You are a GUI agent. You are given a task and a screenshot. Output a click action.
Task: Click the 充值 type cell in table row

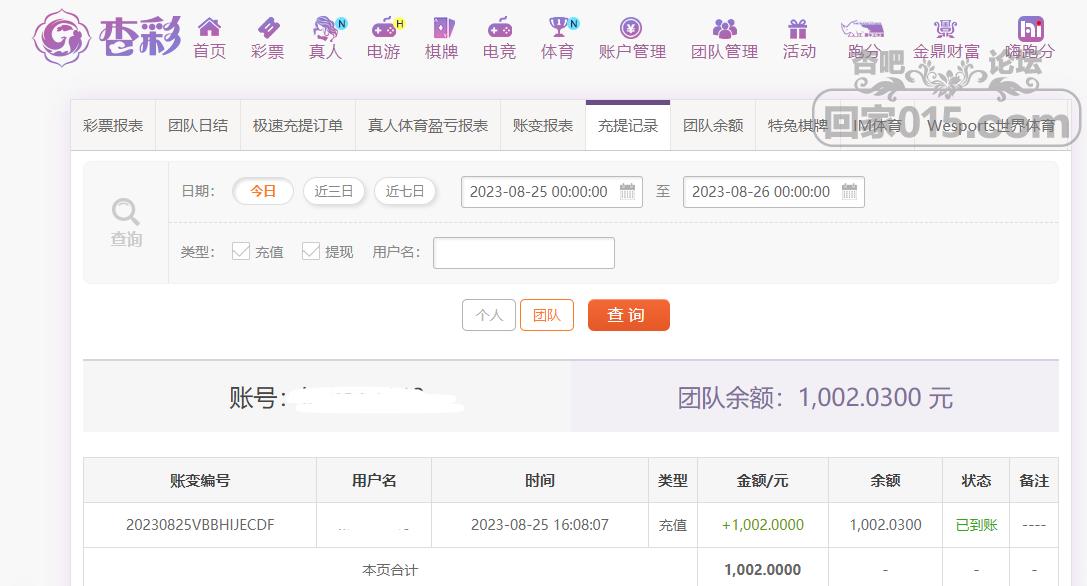click(x=672, y=525)
